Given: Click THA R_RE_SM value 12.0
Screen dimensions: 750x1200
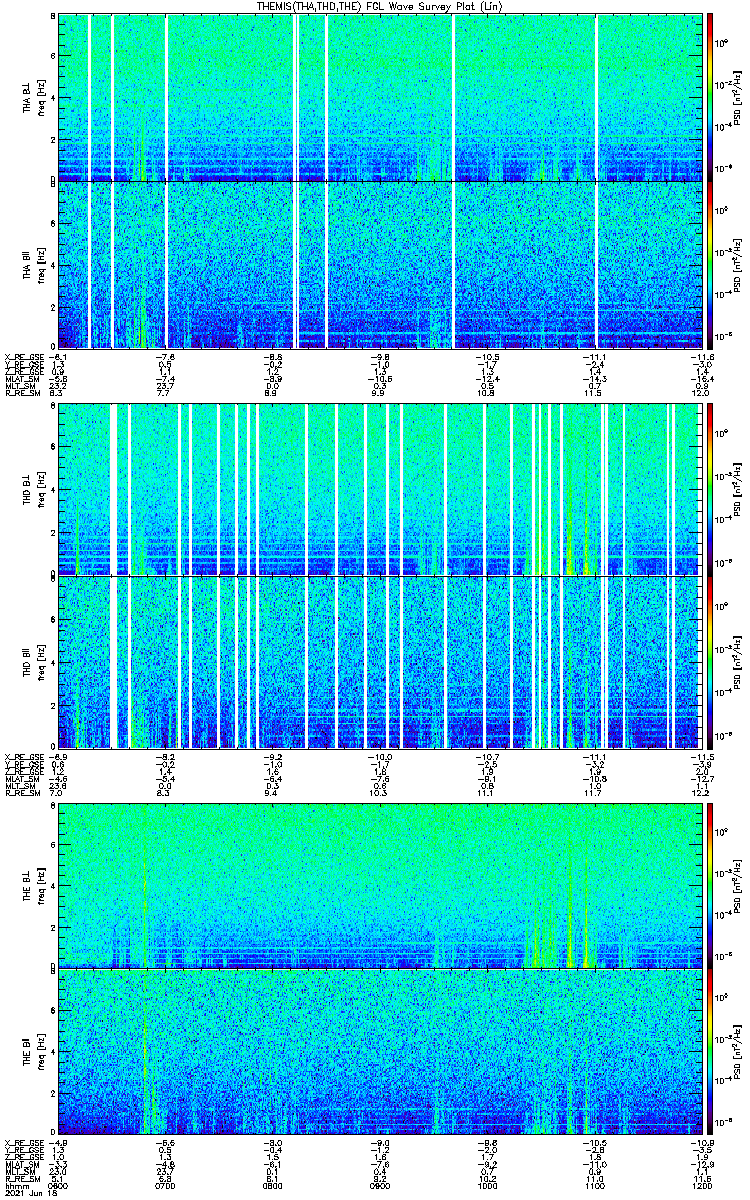Looking at the screenshot, I should coord(702,394).
